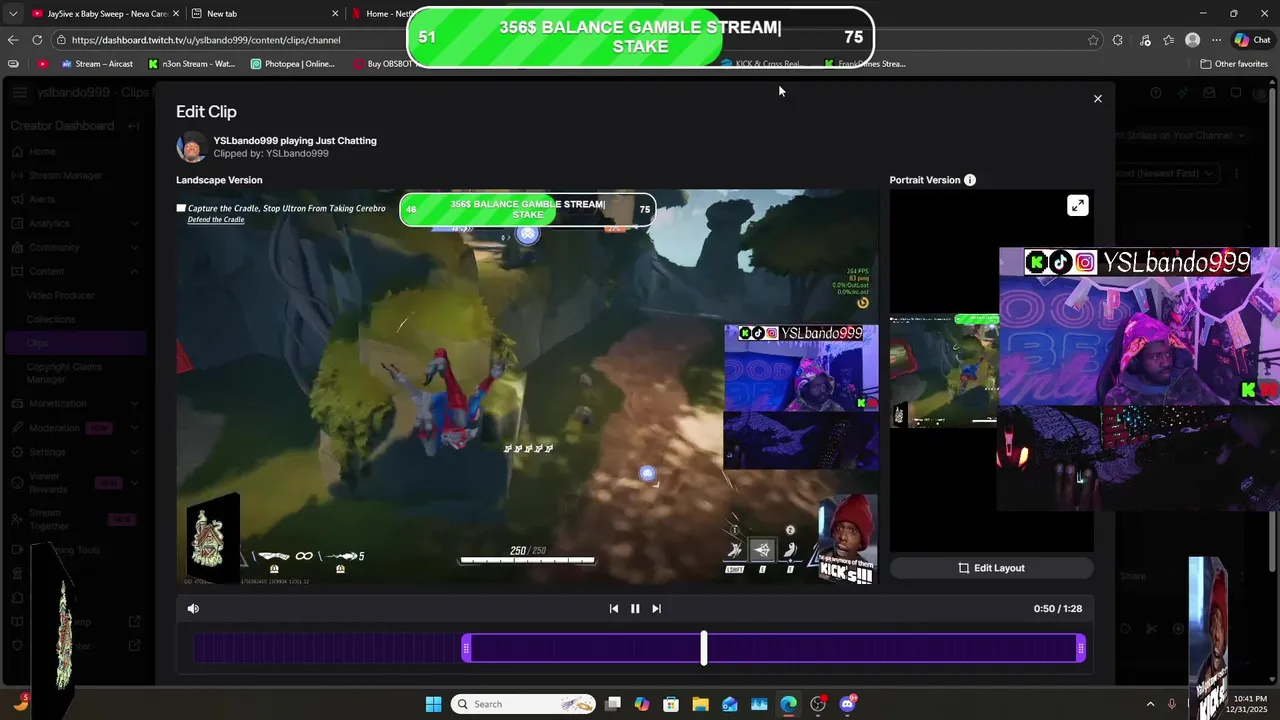The height and width of the screenshot is (720, 1280).
Task: Open the Copilot Chat button
Action: tap(1253, 40)
